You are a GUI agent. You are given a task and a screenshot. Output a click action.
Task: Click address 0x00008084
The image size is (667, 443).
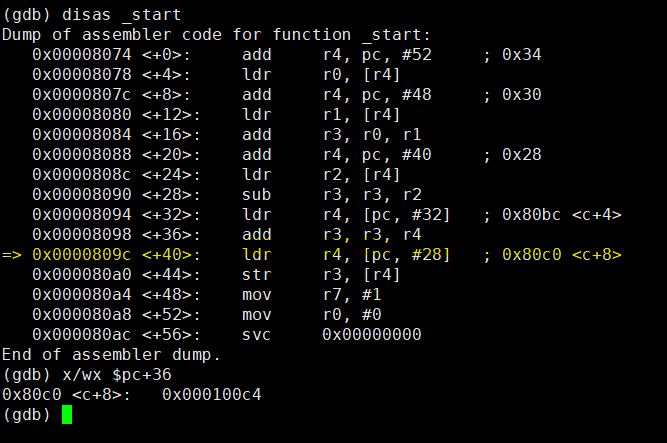tap(82, 135)
